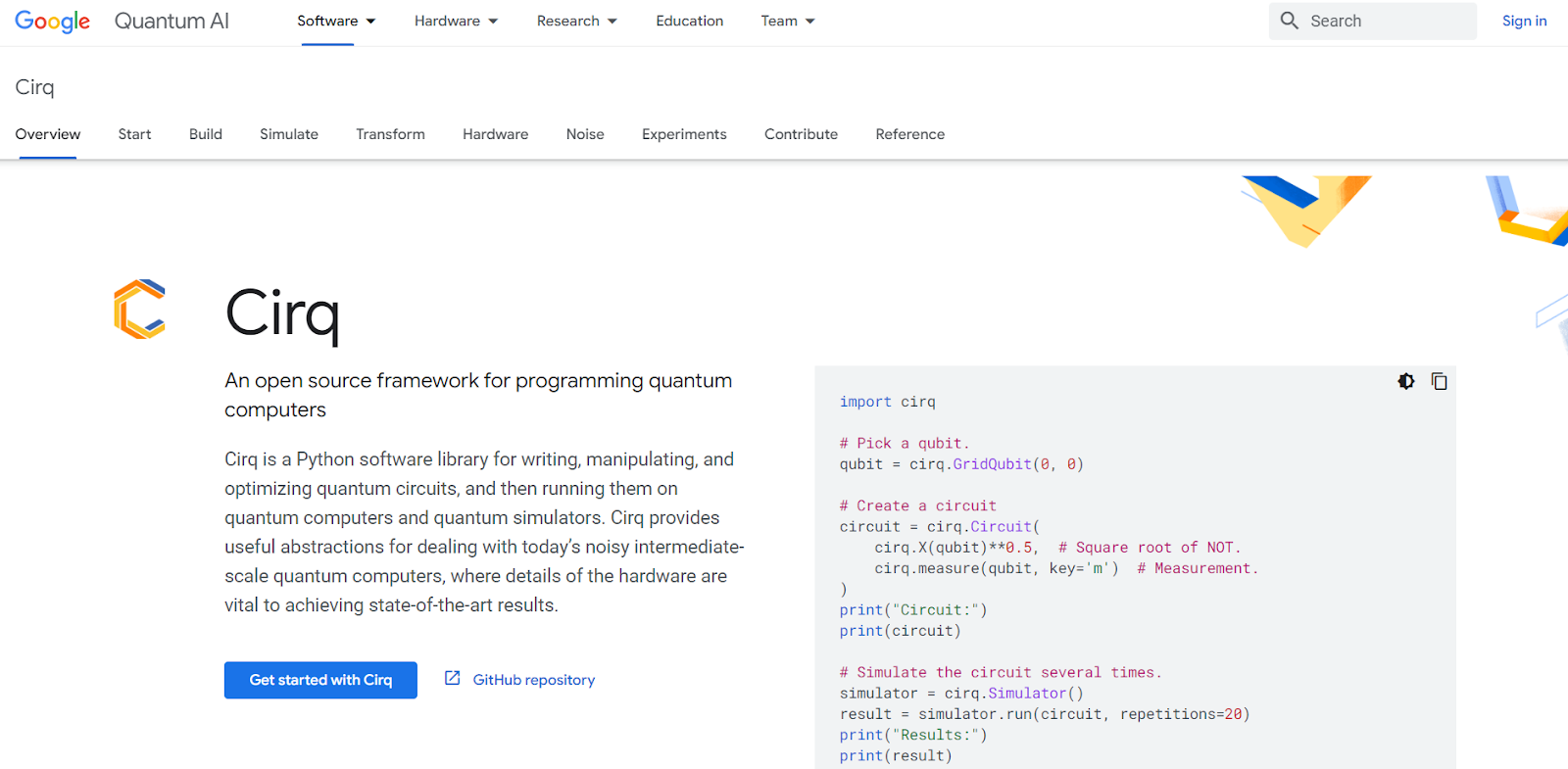Click the external-link icon beside GitHub repository
This screenshot has height=769, width=1568.
coord(453,678)
